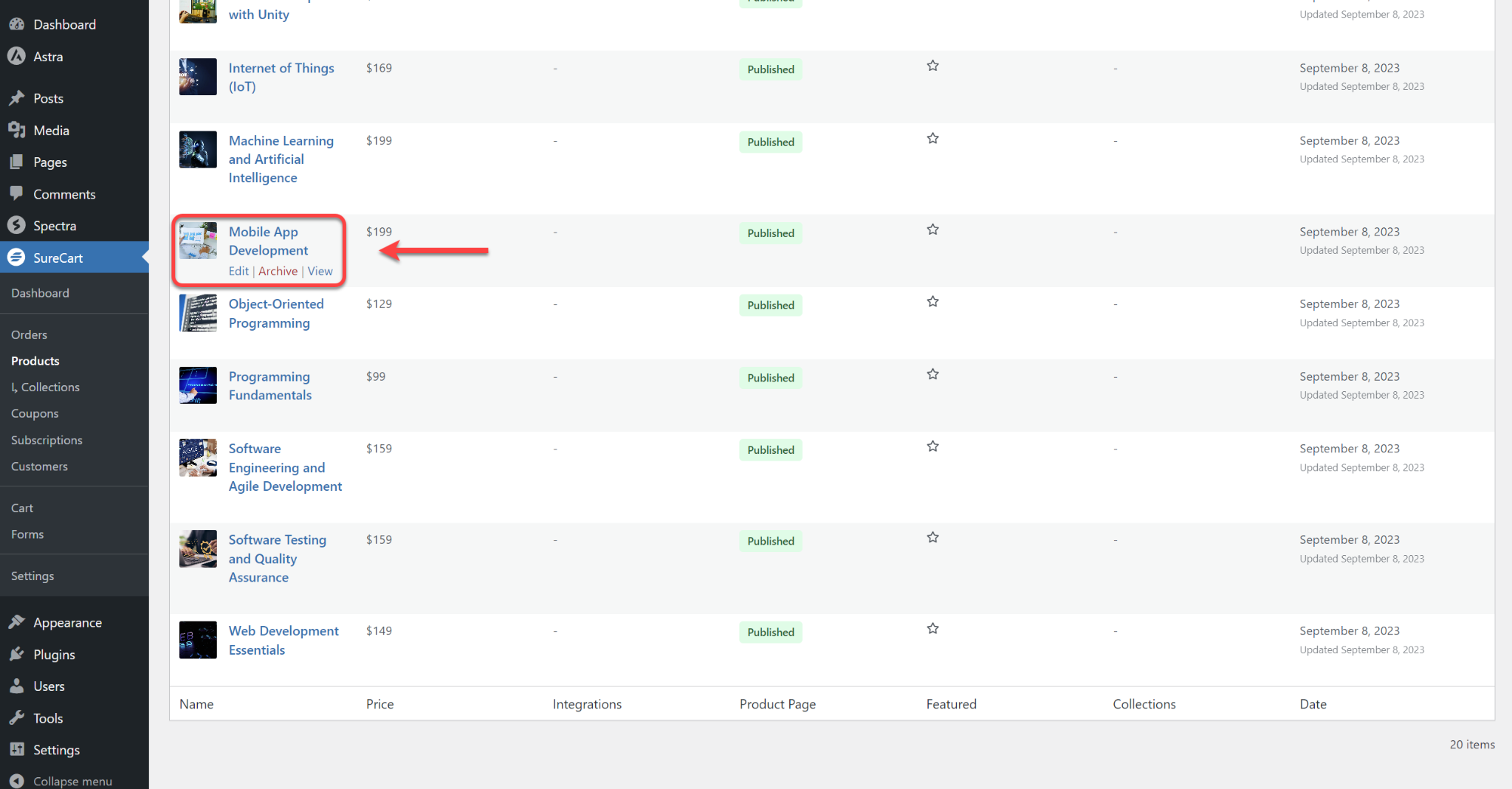Click the Tools wrench icon
The image size is (1512, 789).
(x=16, y=717)
